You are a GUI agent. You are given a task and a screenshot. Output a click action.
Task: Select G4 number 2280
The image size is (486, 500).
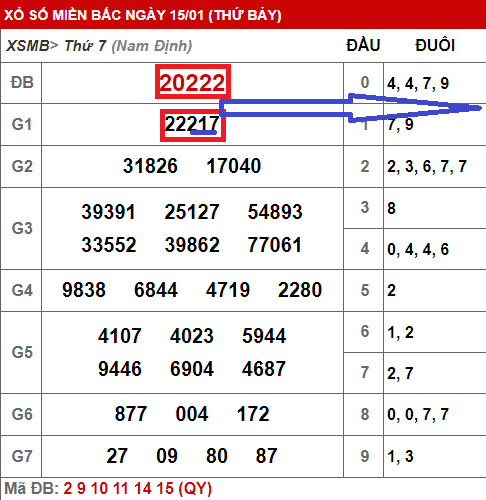click(300, 290)
